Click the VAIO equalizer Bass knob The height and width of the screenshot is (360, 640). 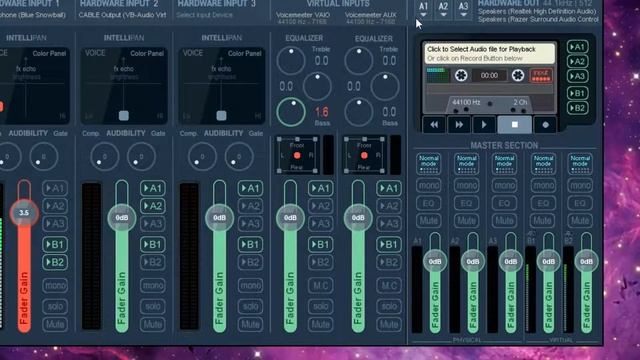(291, 112)
